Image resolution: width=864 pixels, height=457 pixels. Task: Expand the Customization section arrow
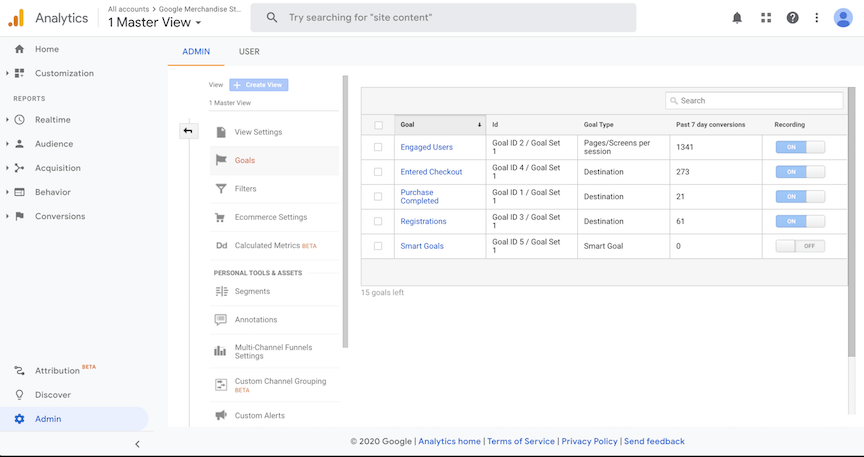coord(7,73)
